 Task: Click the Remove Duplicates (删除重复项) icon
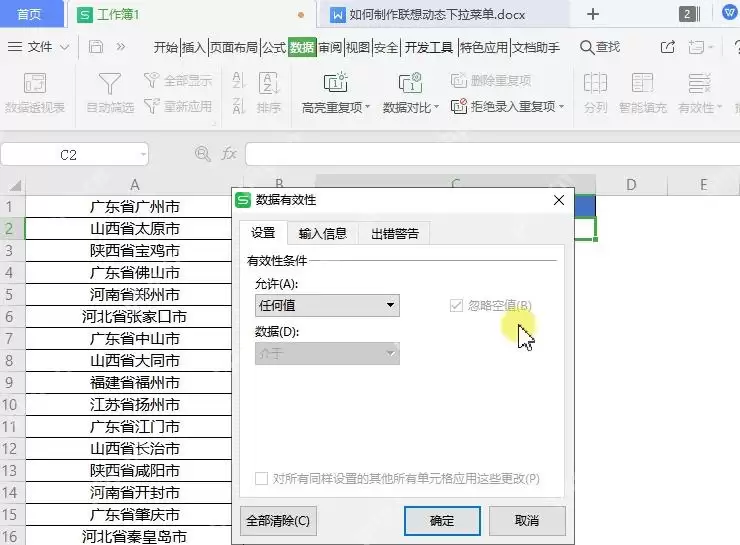(458, 81)
